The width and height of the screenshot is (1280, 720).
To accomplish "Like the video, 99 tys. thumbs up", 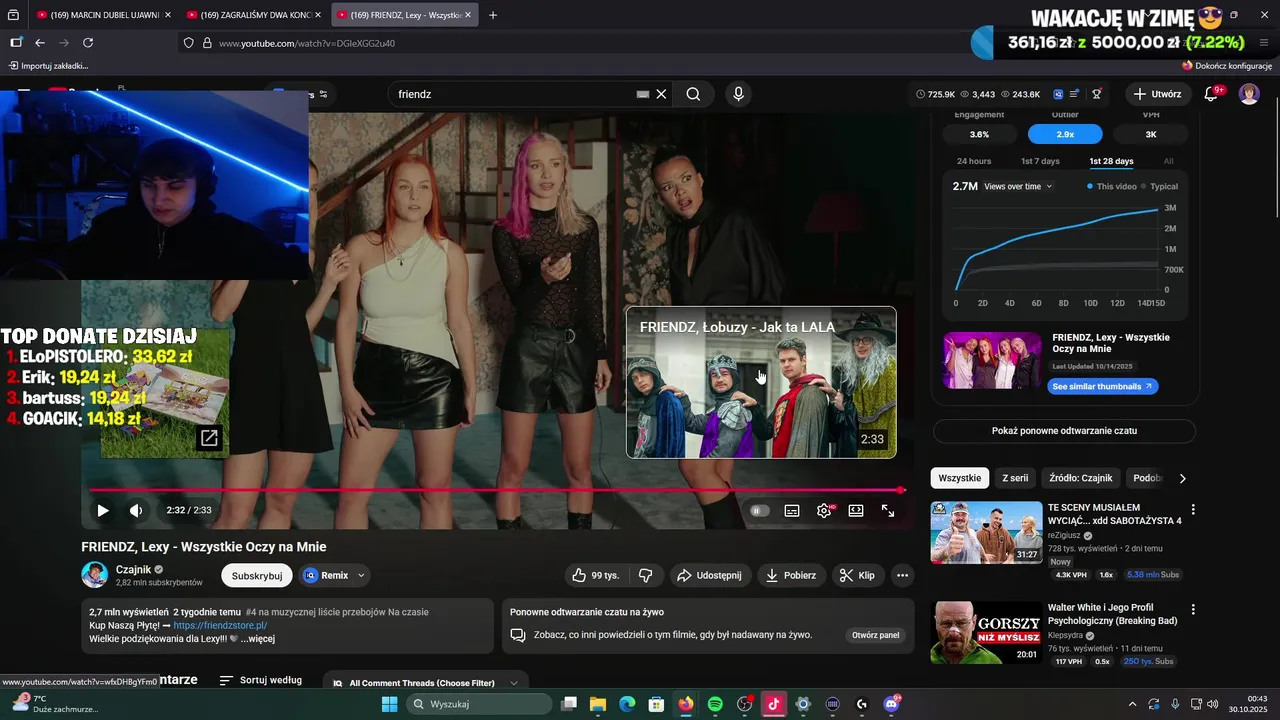I will (x=595, y=575).
